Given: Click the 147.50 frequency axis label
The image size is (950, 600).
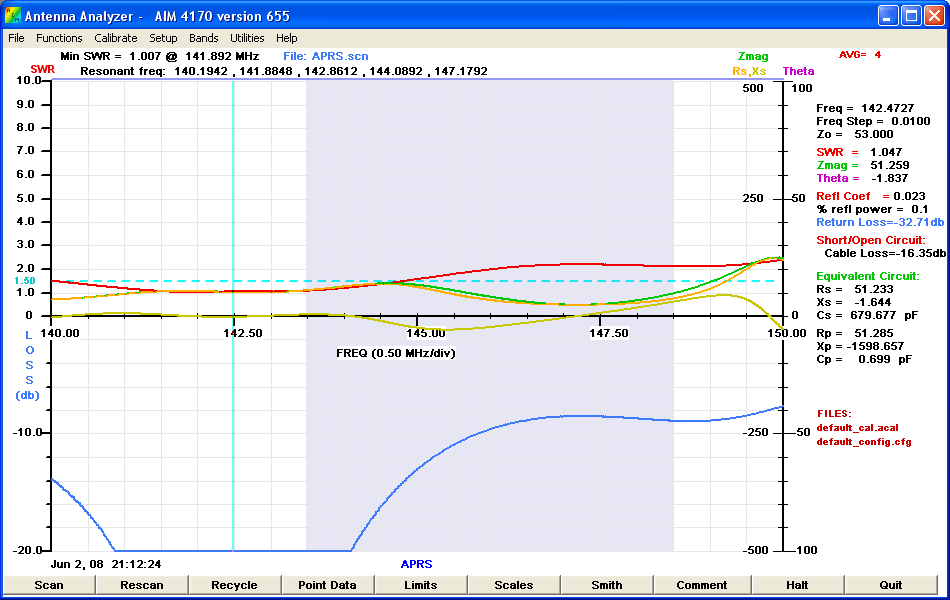Looking at the screenshot, I should pyautogui.click(x=609, y=333).
